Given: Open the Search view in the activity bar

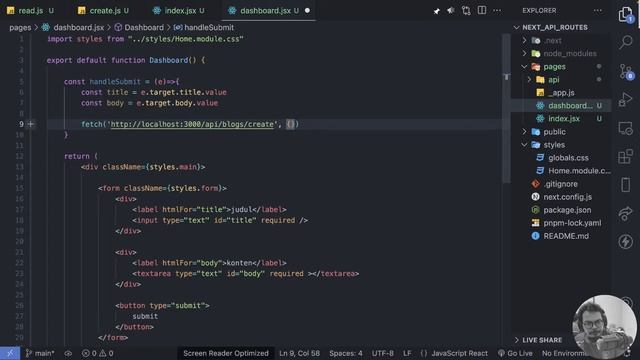Looking at the screenshot, I should [625, 42].
